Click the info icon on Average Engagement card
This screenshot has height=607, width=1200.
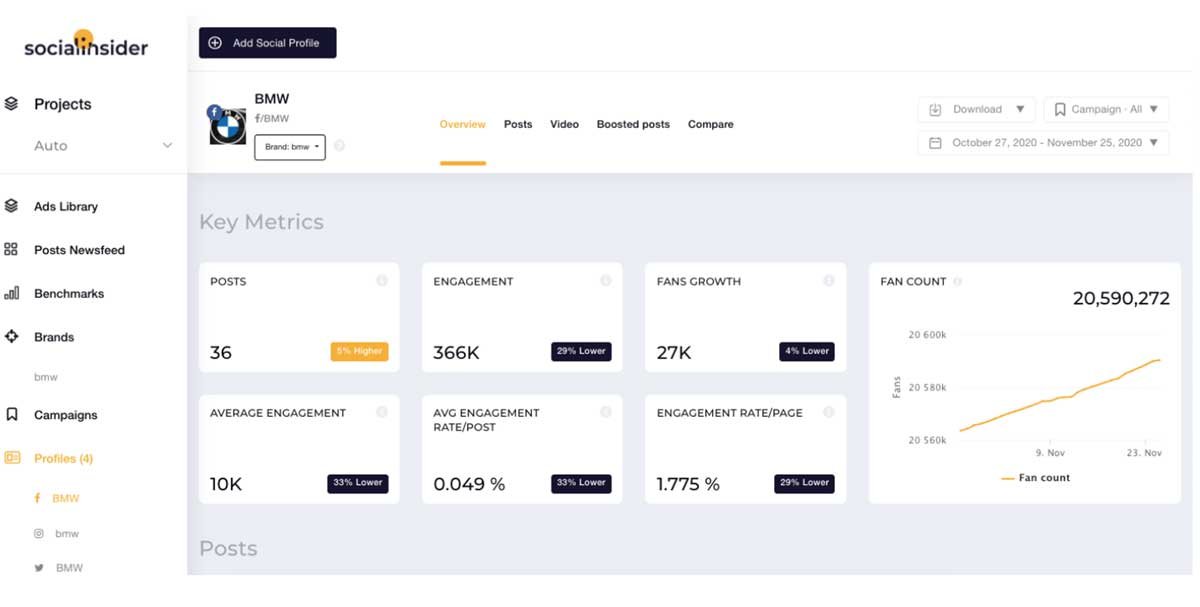tap(382, 412)
